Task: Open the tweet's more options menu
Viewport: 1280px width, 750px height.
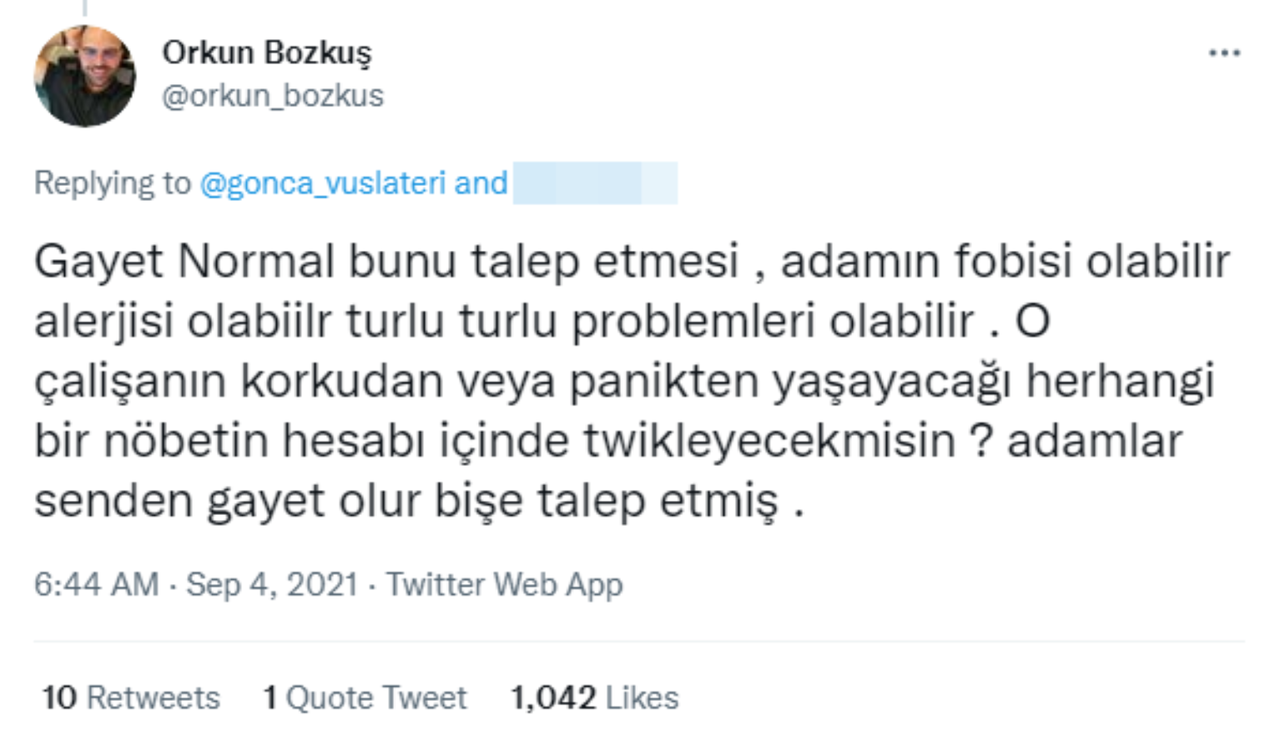Action: click(1224, 53)
